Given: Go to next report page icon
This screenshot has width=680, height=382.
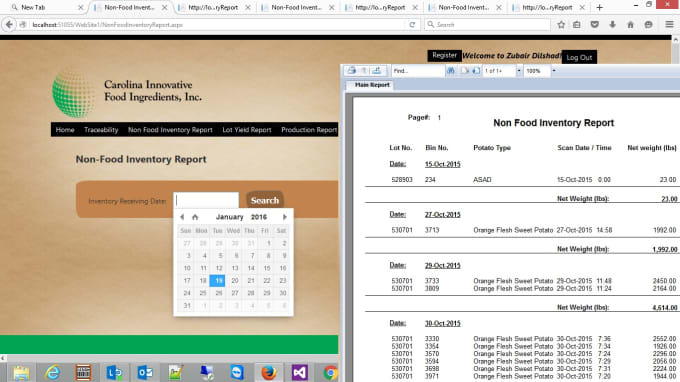Looking at the screenshot, I should coord(476,71).
